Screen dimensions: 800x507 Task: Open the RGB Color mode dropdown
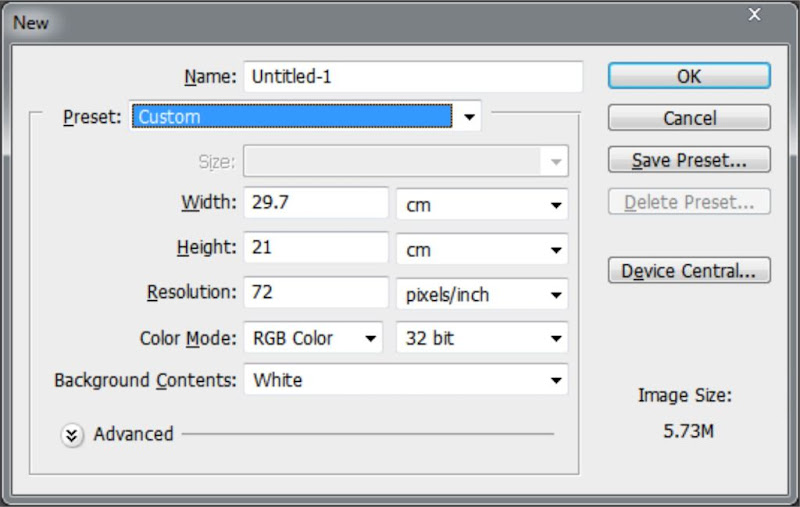313,338
